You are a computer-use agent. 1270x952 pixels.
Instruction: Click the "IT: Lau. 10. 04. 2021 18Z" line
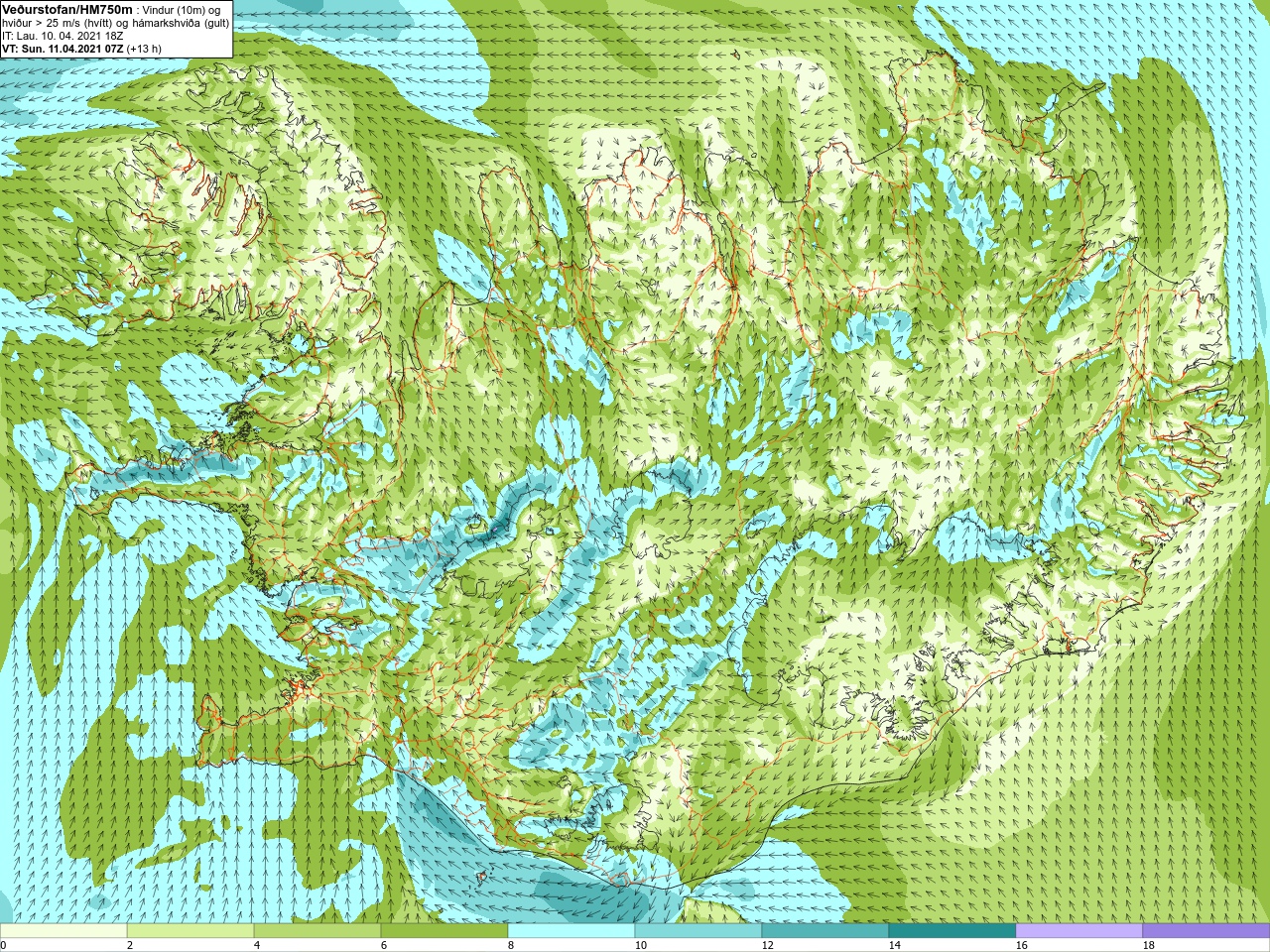pos(63,36)
